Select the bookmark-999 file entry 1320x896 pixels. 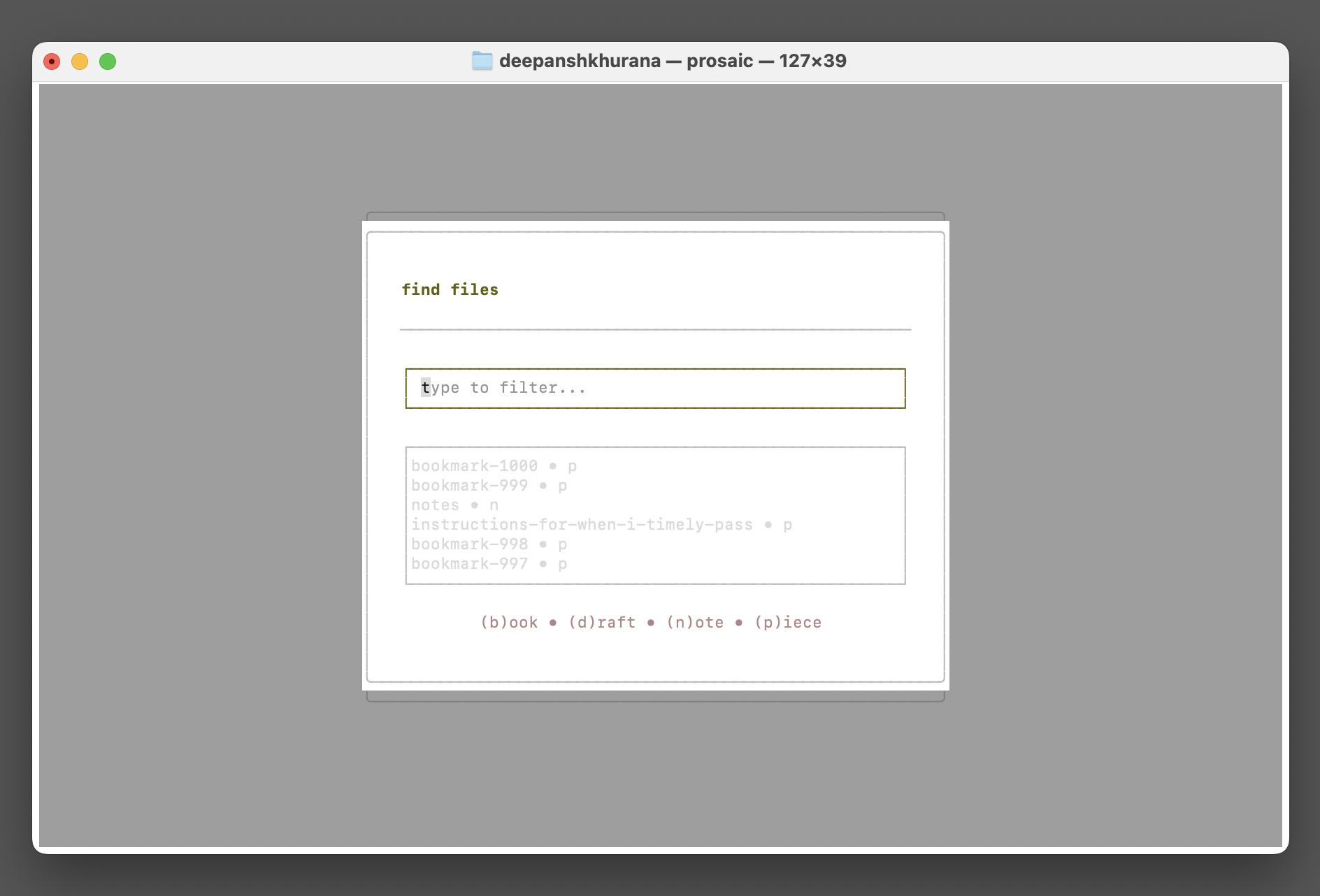470,485
